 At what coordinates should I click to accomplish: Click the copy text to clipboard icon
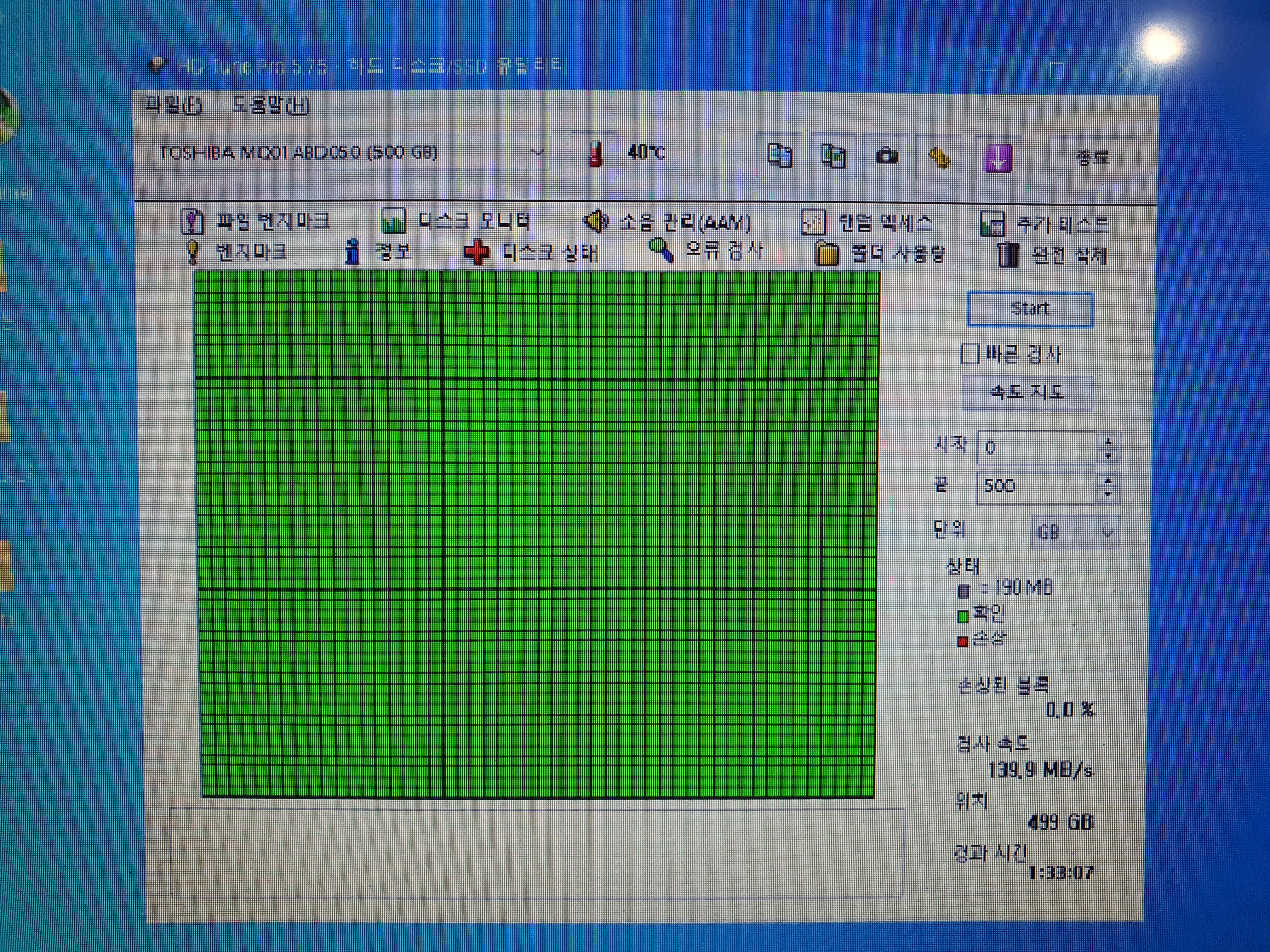coord(780,155)
